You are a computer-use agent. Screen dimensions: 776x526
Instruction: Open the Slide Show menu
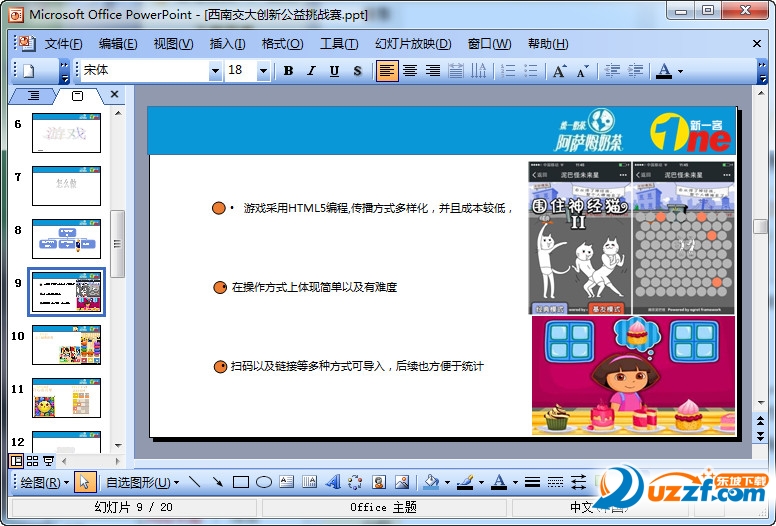[412, 44]
